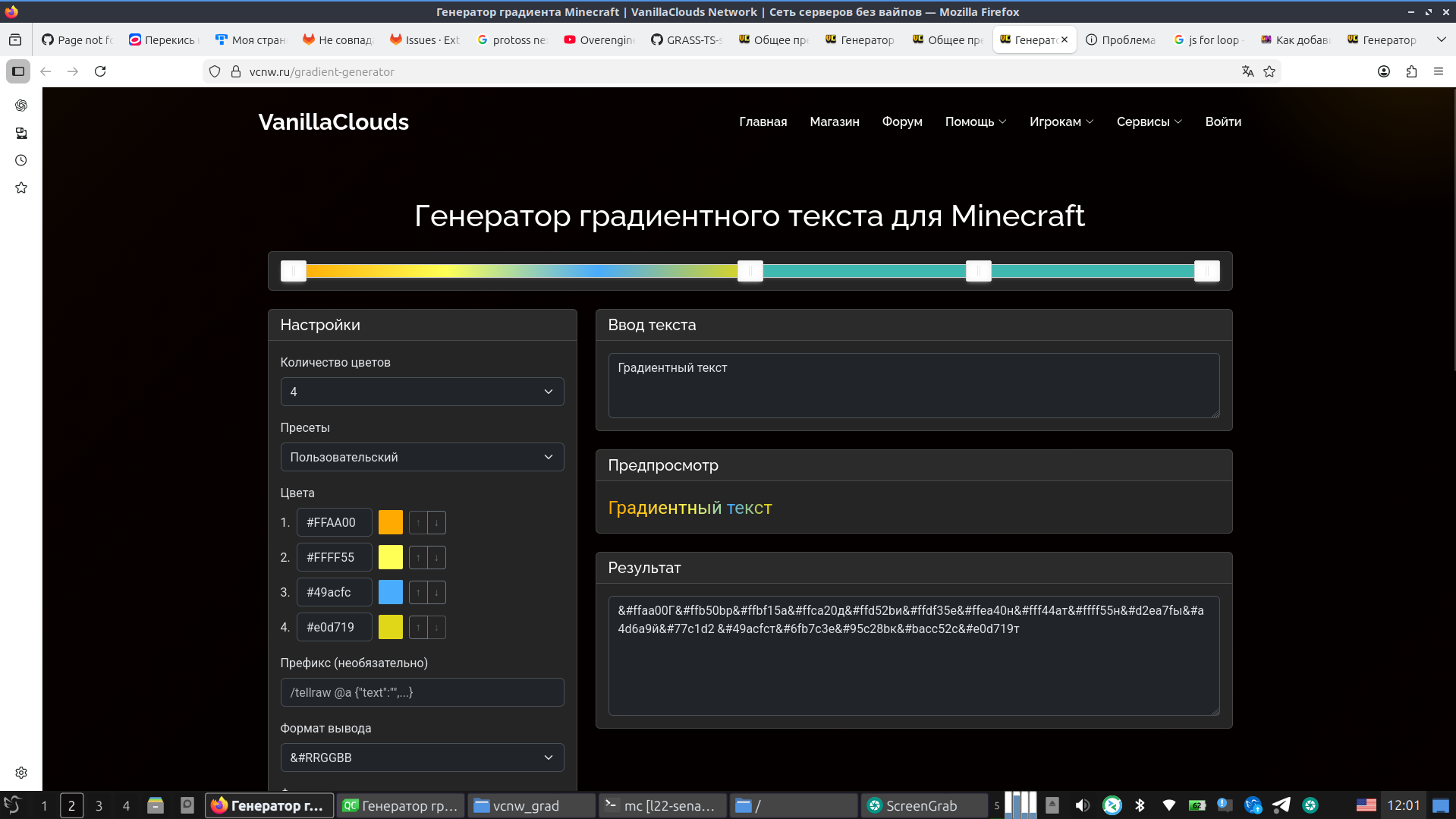Open the sidebar settings gear
The height and width of the screenshot is (819, 1456).
21,772
